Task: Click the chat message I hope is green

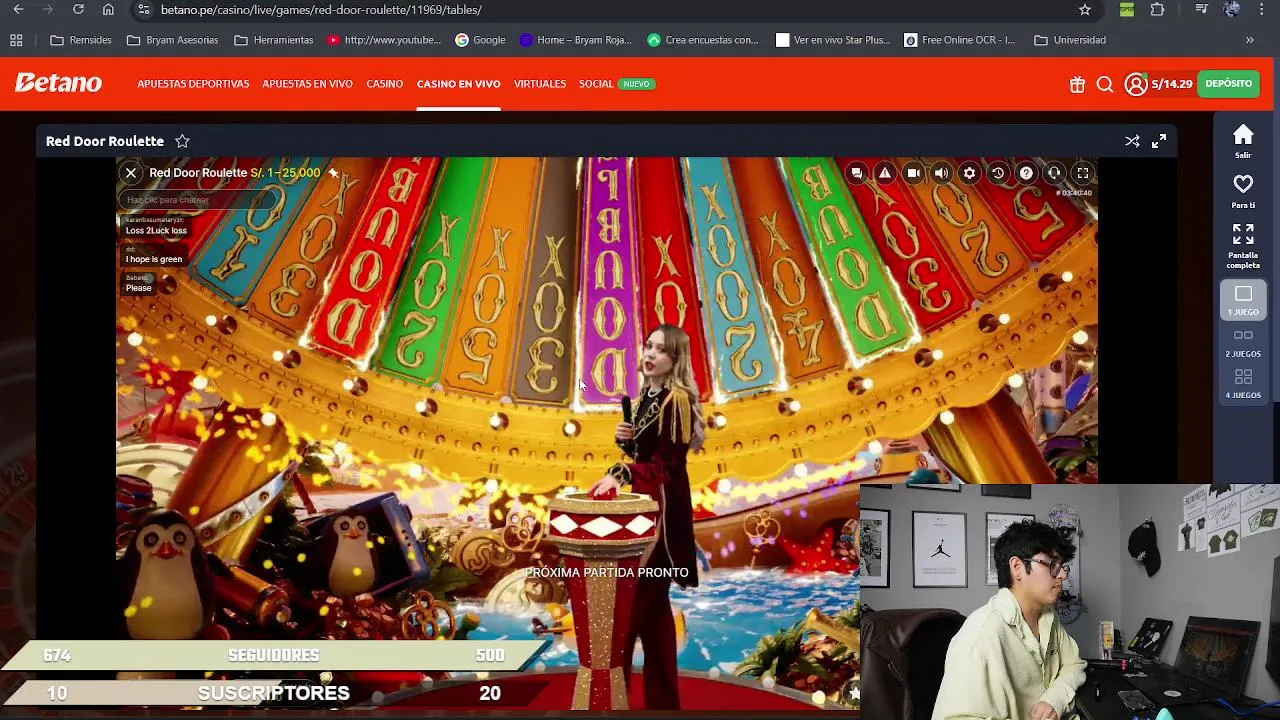Action: click(x=154, y=259)
